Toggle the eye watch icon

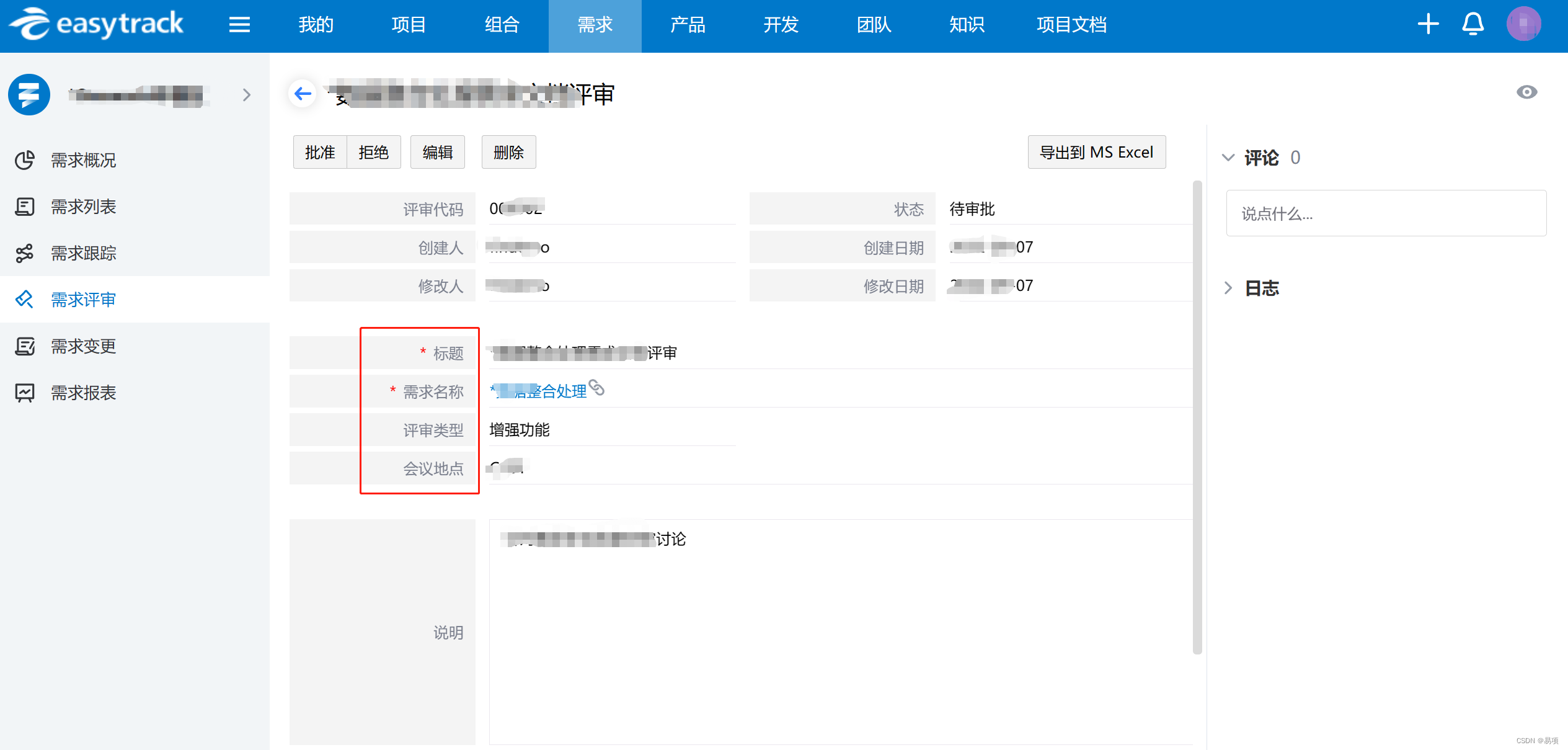coord(1526,92)
